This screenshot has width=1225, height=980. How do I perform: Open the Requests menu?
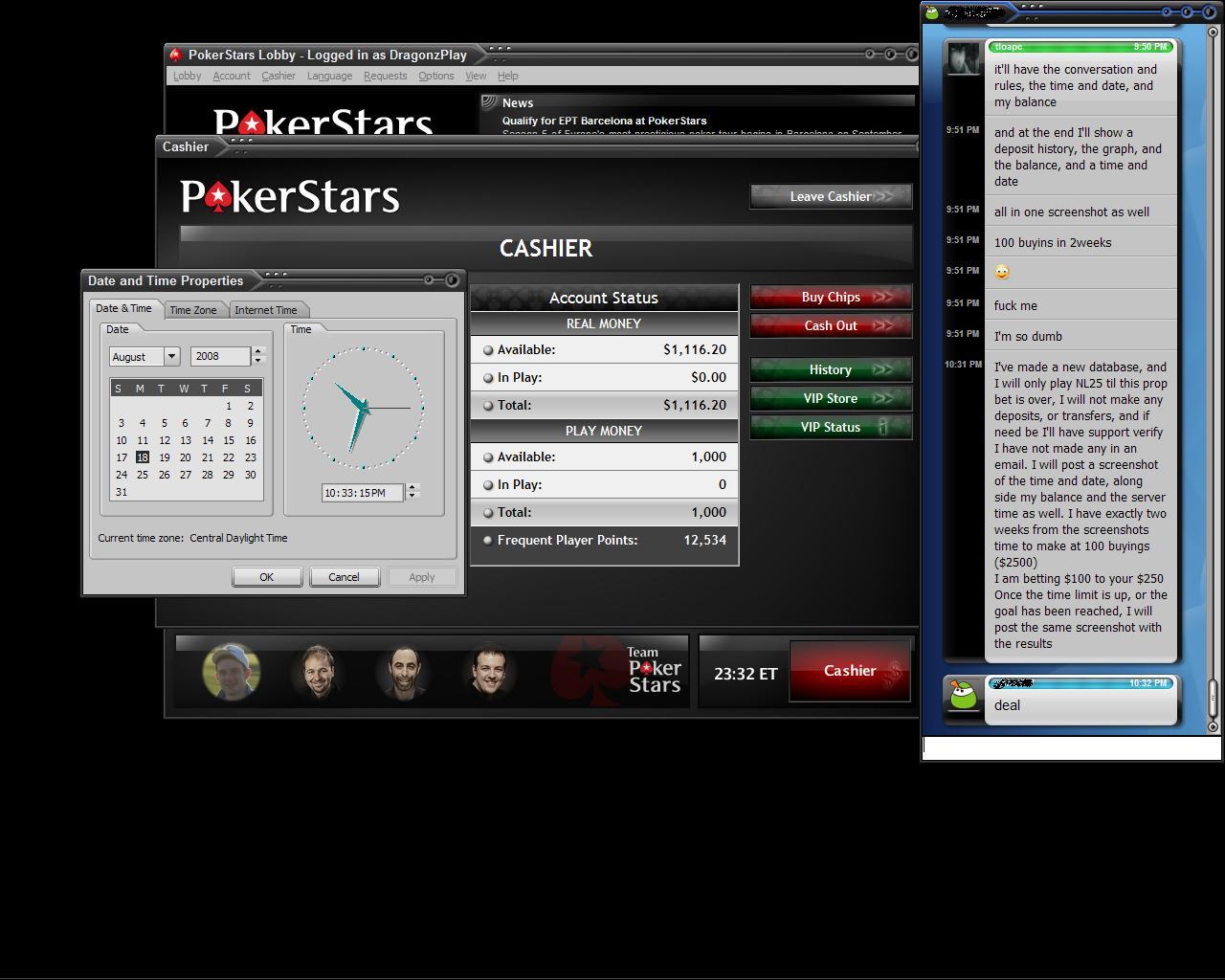[x=385, y=76]
